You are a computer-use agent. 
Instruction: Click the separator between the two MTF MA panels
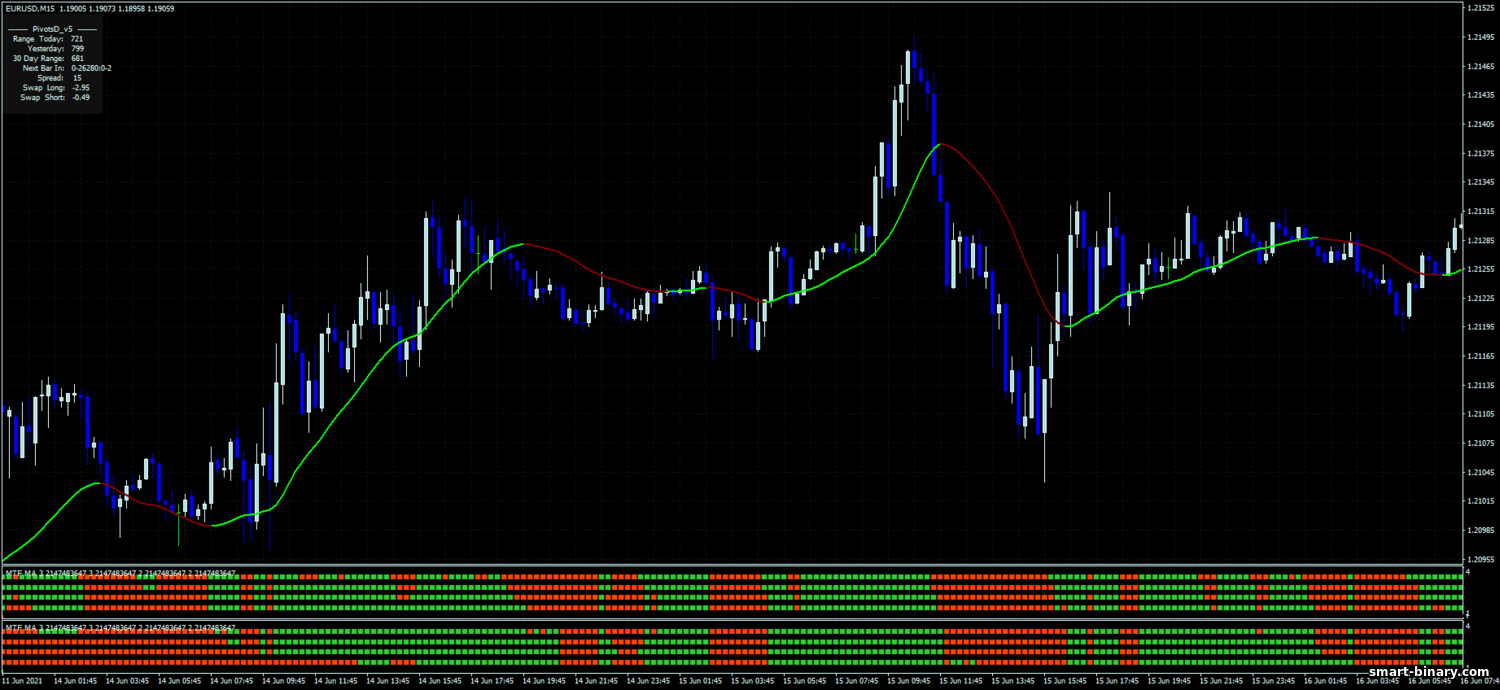pyautogui.click(x=730, y=618)
